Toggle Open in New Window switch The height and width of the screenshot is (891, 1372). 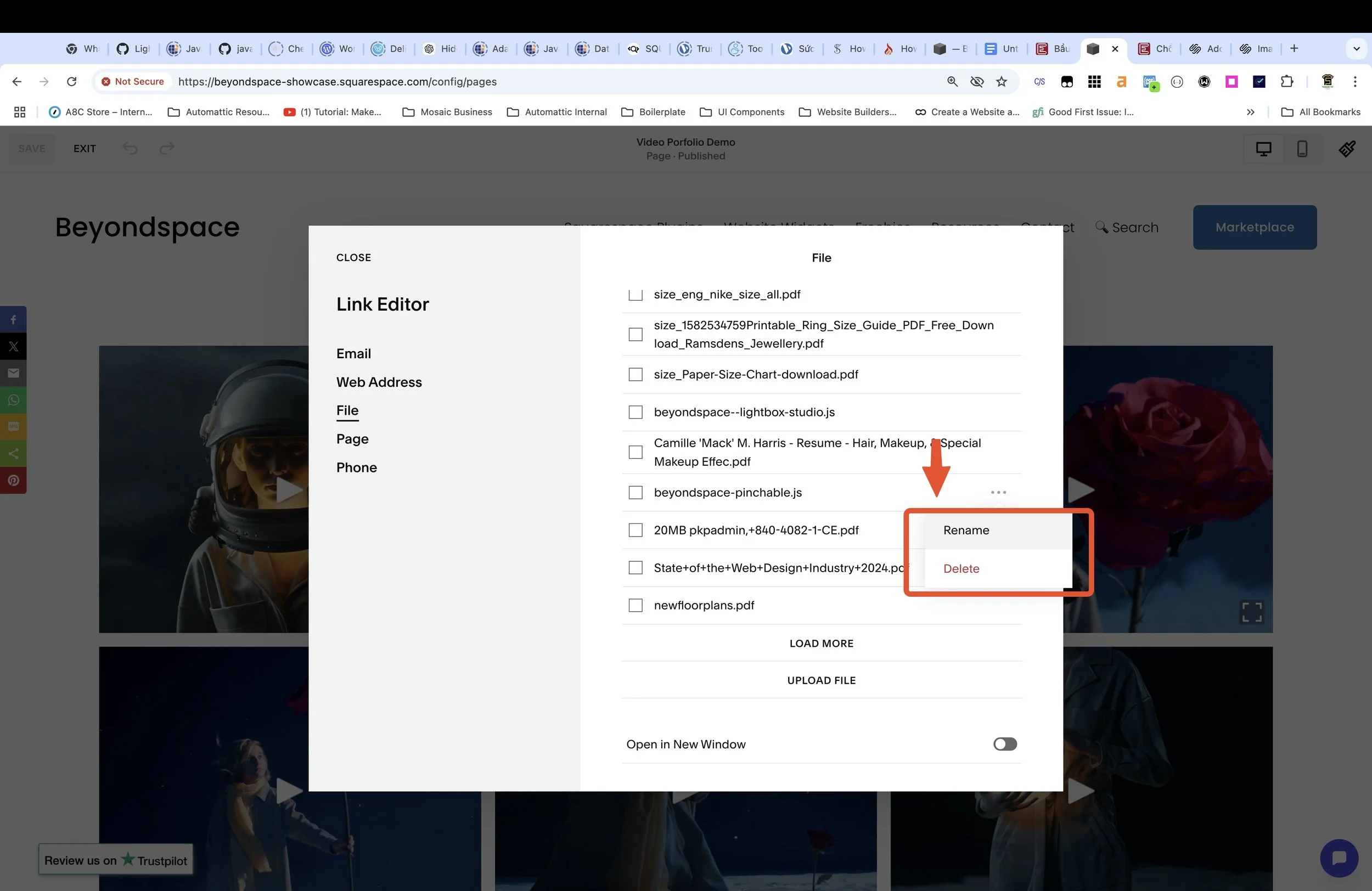1004,744
